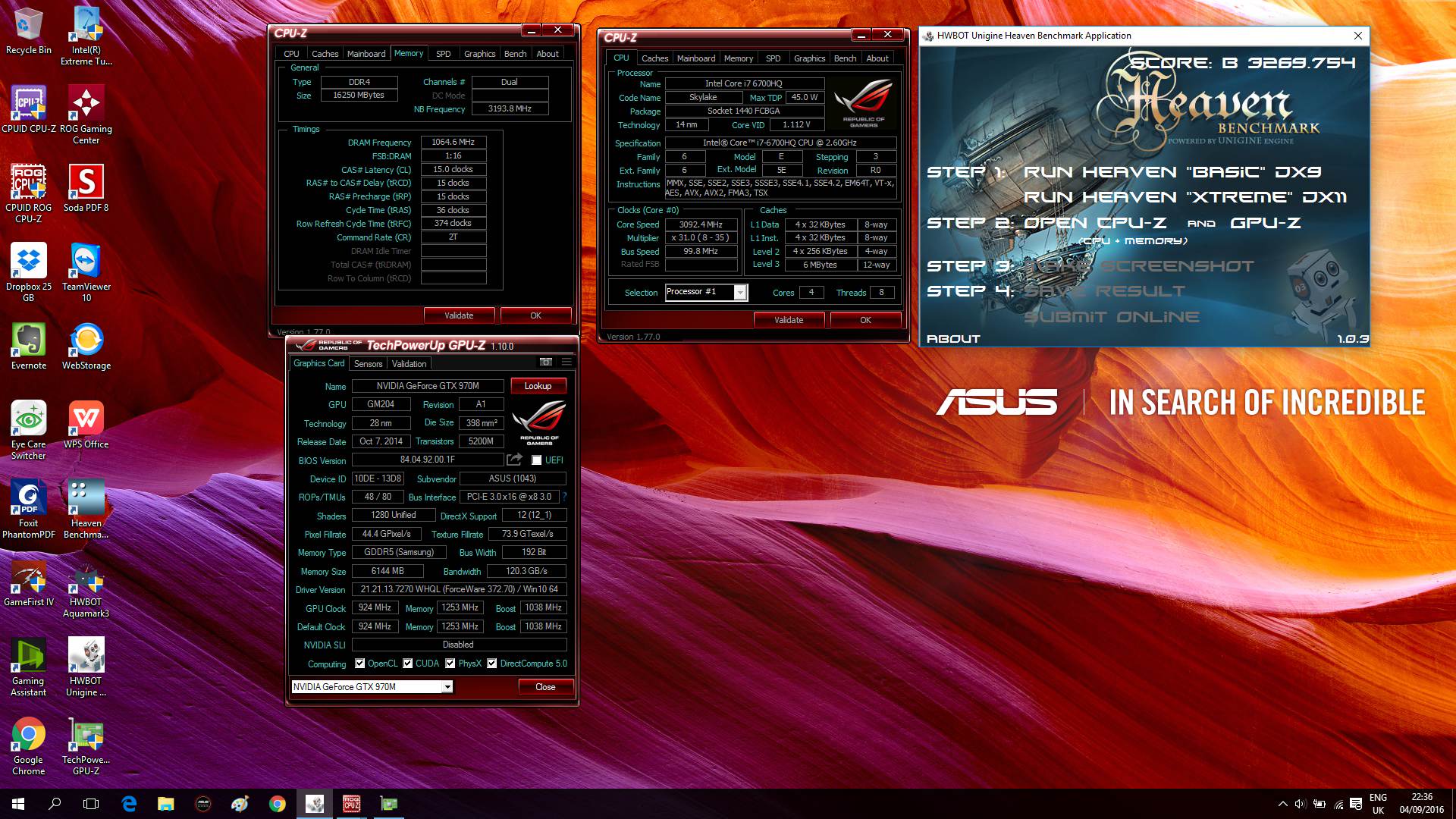Open the Recycle Bin desktop icon
This screenshot has height=819, width=1456.
tap(29, 32)
